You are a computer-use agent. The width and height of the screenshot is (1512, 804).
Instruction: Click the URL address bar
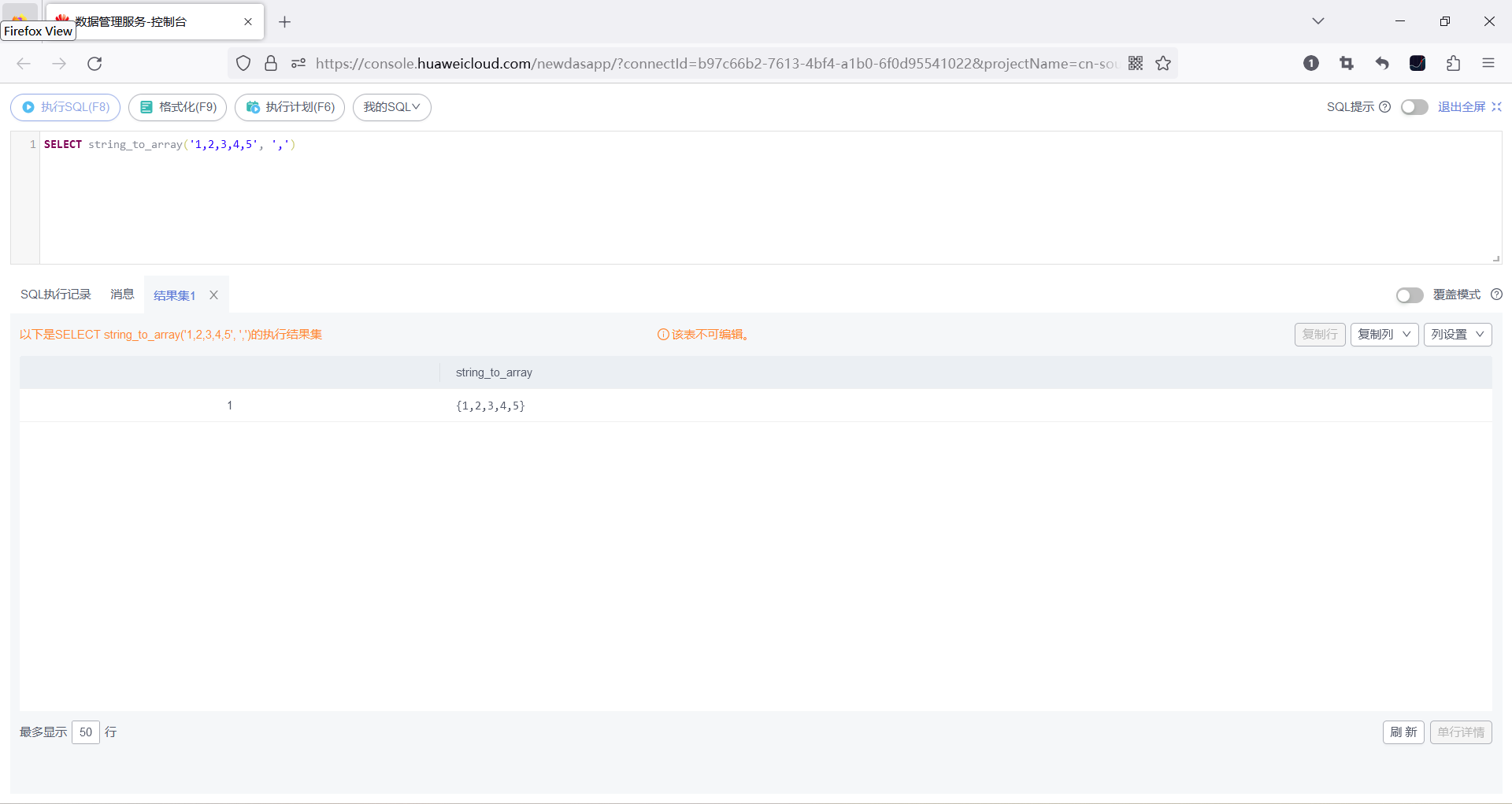[x=716, y=64]
